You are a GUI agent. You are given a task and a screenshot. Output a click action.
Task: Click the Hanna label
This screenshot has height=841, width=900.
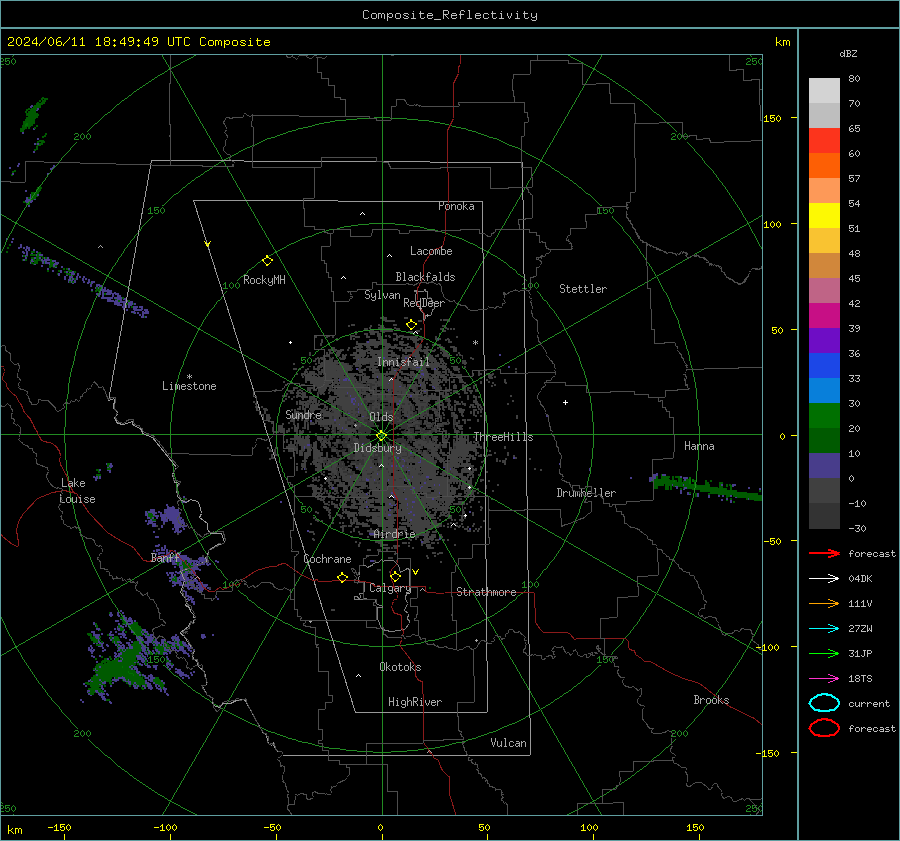click(699, 446)
